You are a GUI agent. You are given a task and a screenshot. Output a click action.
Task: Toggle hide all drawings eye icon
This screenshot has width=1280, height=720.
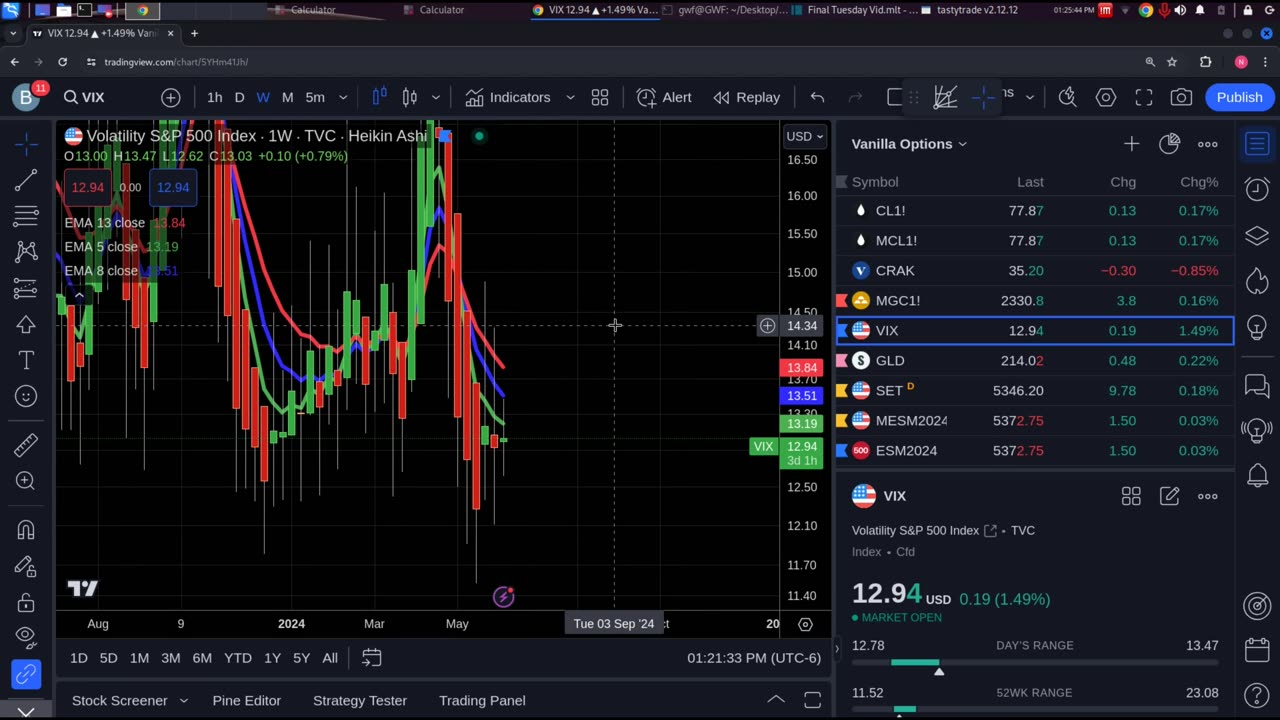pos(26,637)
